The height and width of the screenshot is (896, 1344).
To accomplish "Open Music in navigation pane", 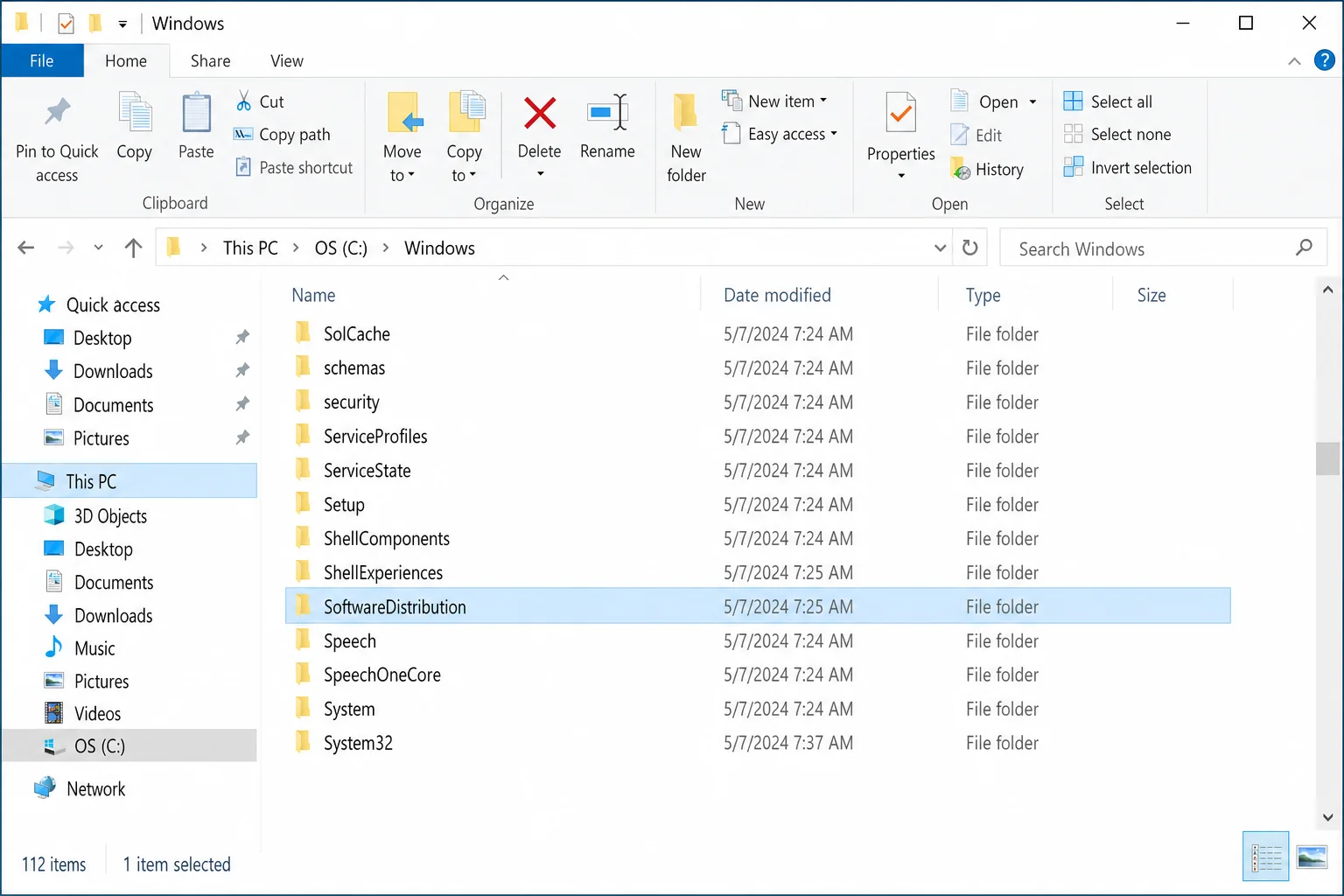I will click(94, 648).
